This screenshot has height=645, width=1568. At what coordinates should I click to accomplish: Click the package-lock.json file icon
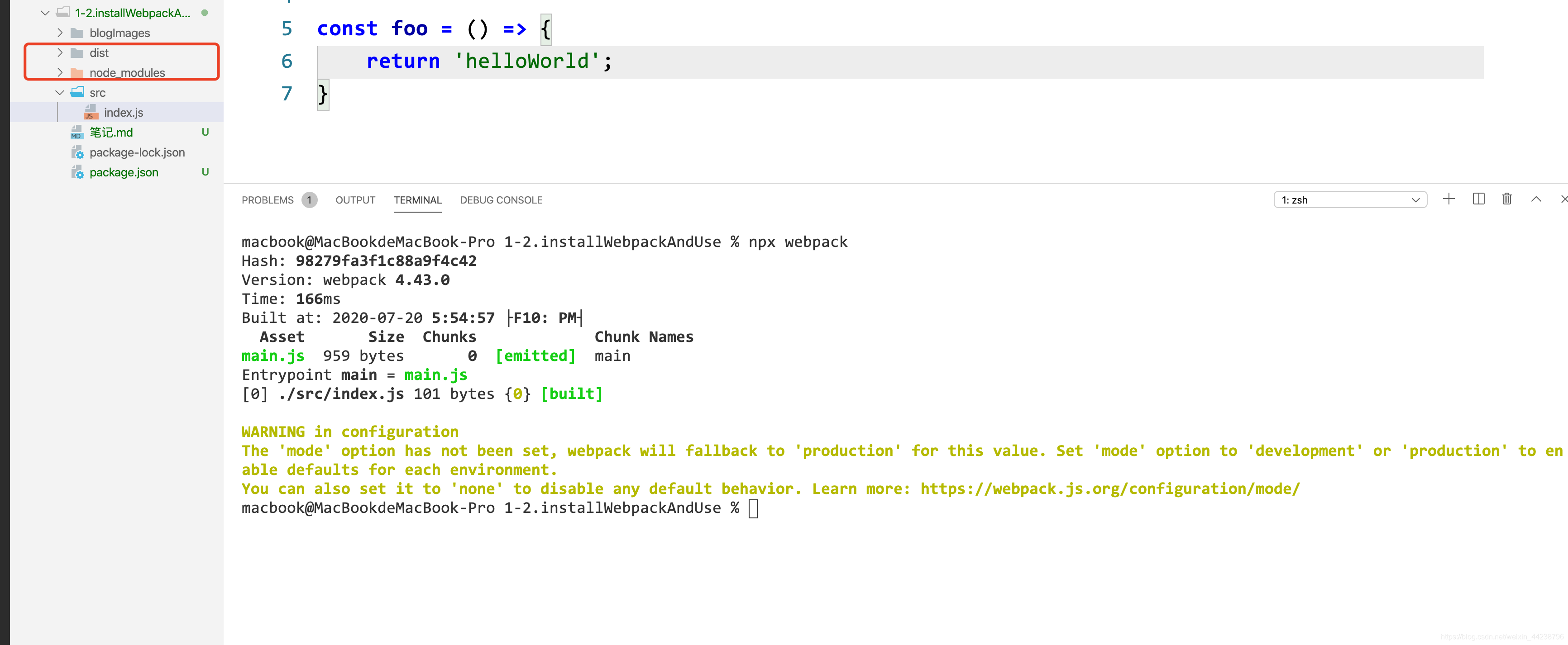(x=77, y=152)
